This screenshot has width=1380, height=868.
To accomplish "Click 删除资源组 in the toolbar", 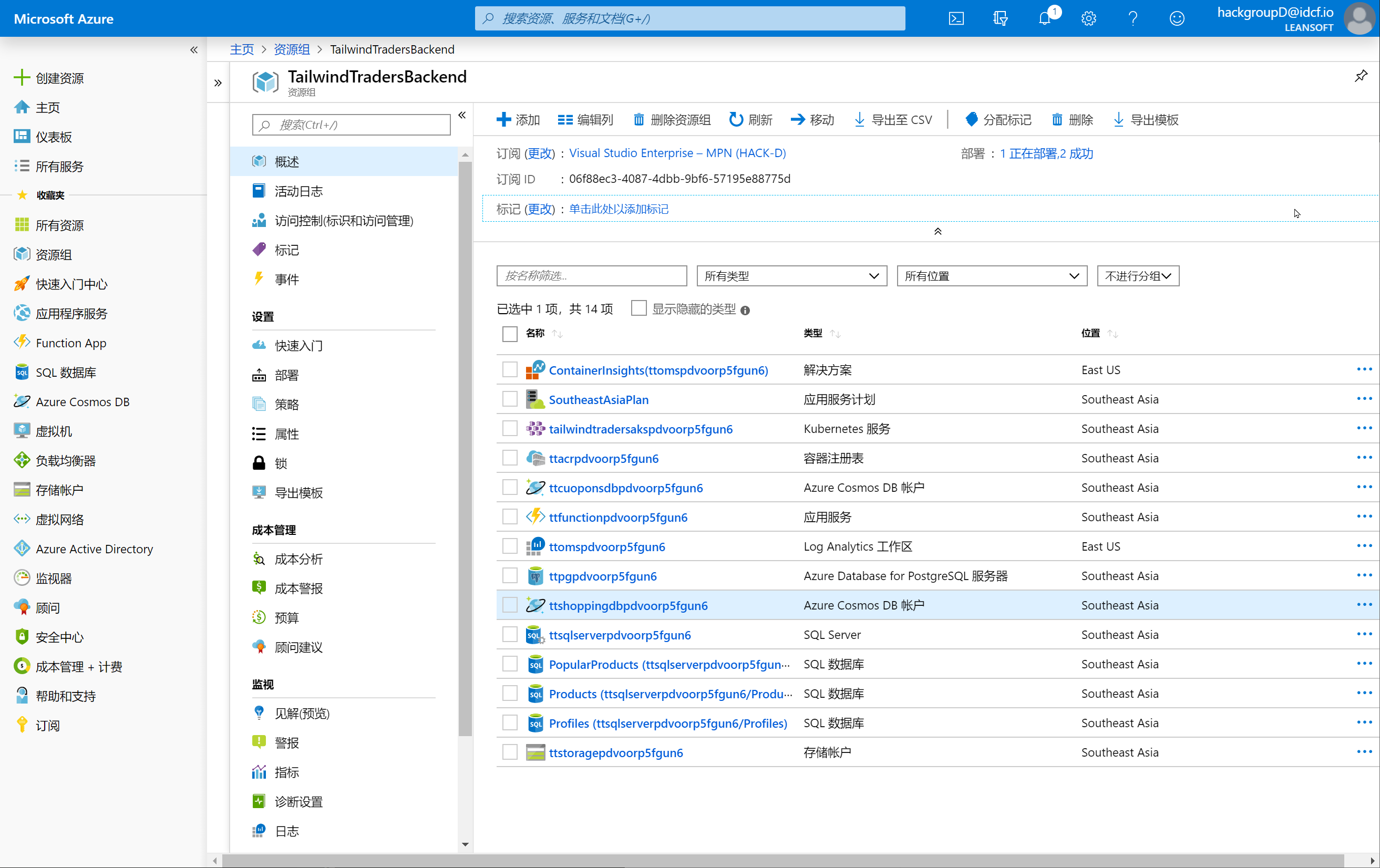I will click(672, 120).
